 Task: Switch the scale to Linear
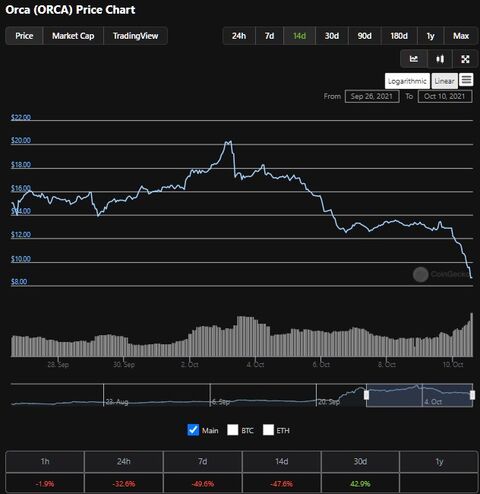444,81
